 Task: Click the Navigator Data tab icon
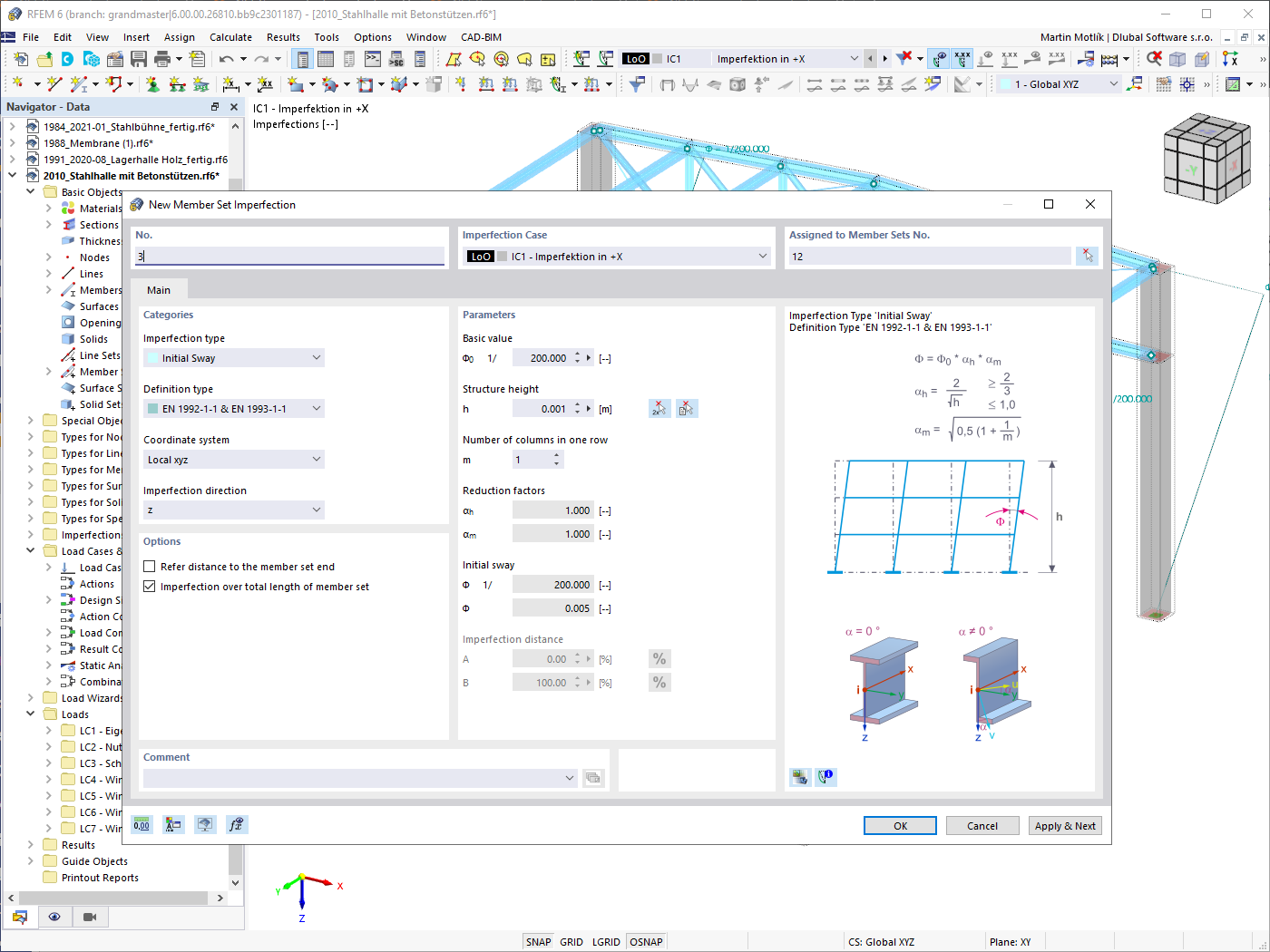point(19,917)
